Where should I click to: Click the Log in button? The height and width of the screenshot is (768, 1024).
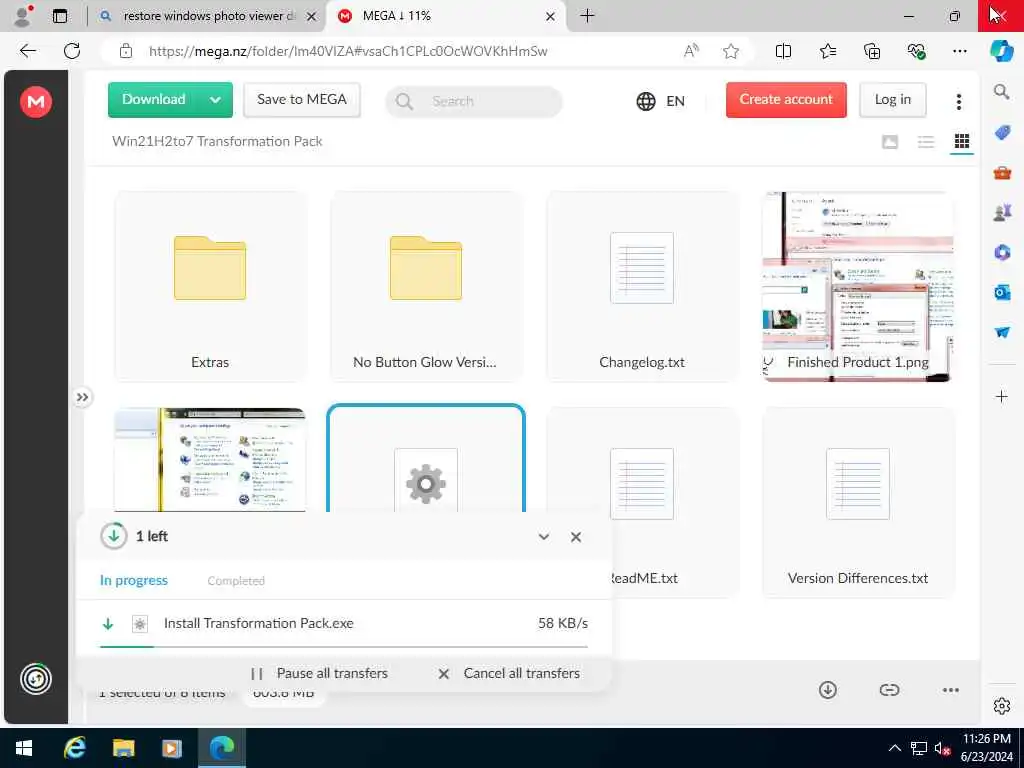(893, 99)
